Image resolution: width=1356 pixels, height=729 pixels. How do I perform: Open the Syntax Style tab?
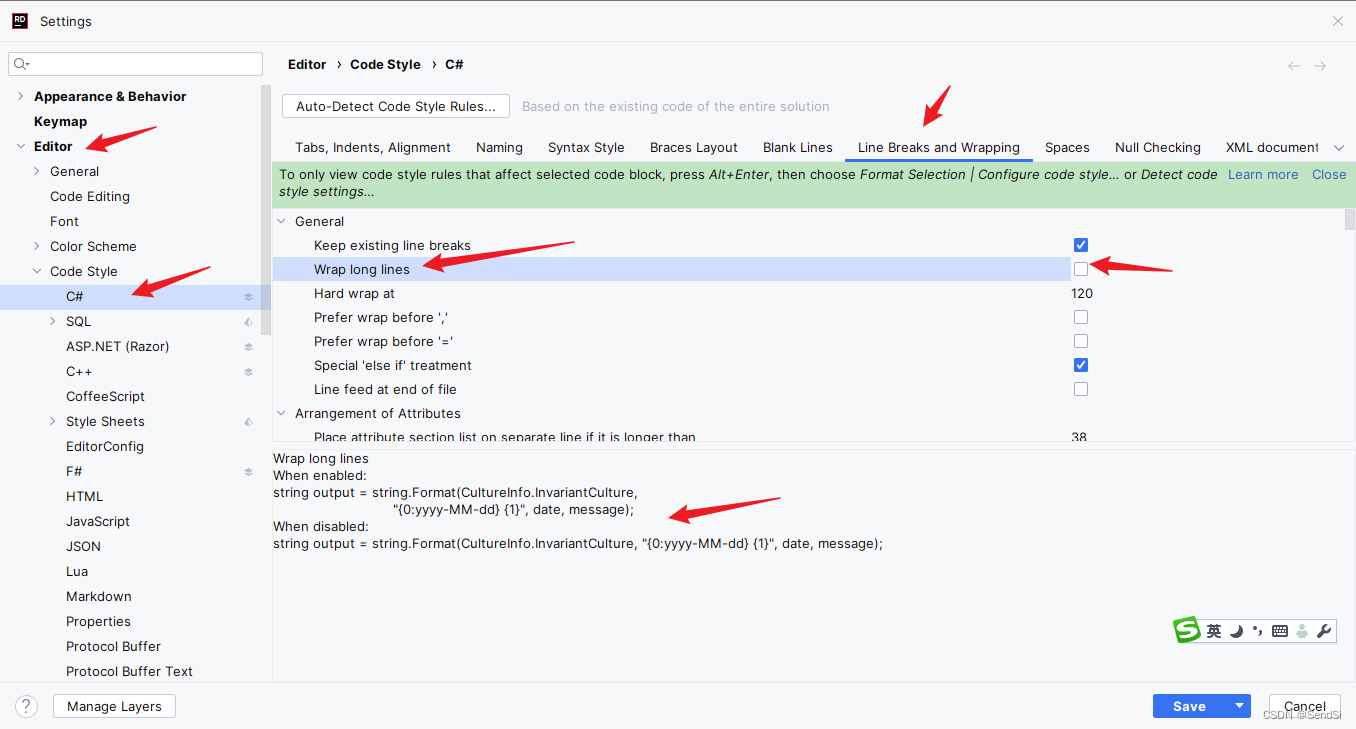pos(586,147)
